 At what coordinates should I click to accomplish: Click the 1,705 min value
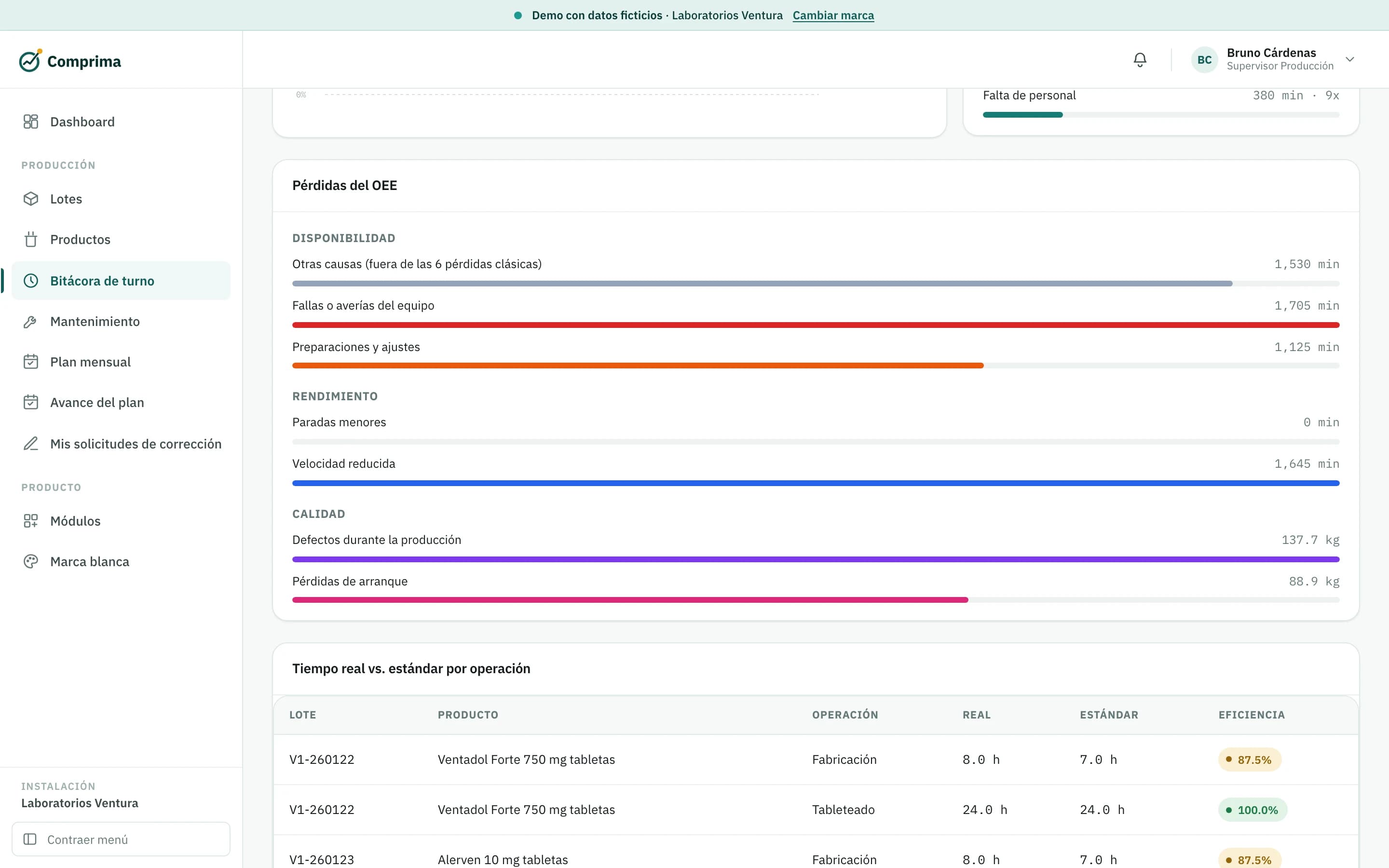(x=1307, y=305)
